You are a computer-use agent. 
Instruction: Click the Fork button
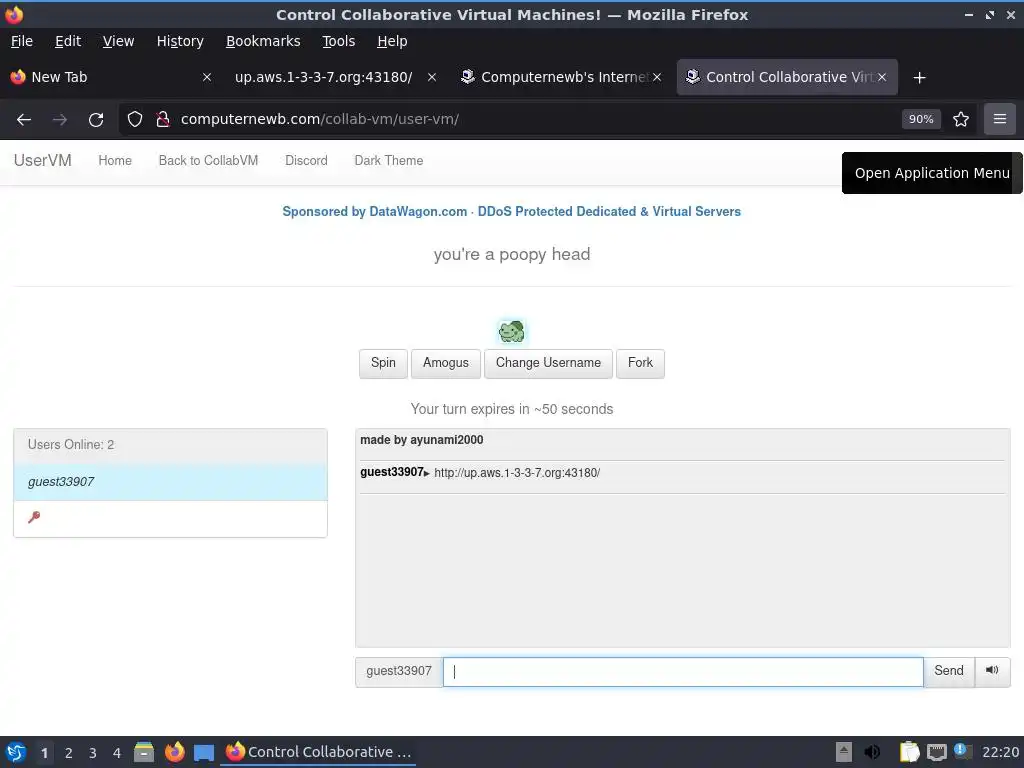point(640,363)
